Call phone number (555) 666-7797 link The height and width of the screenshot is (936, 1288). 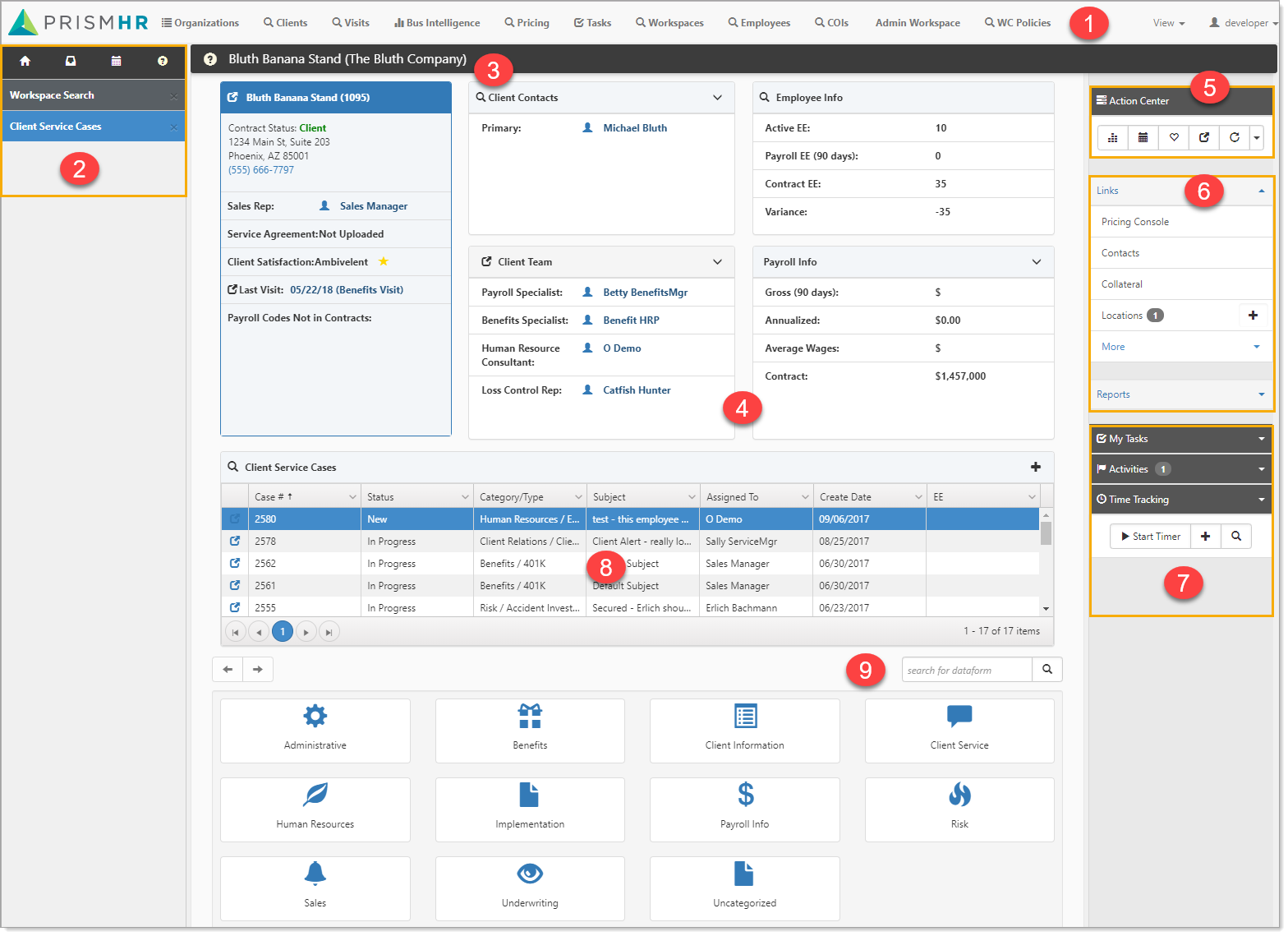(260, 170)
